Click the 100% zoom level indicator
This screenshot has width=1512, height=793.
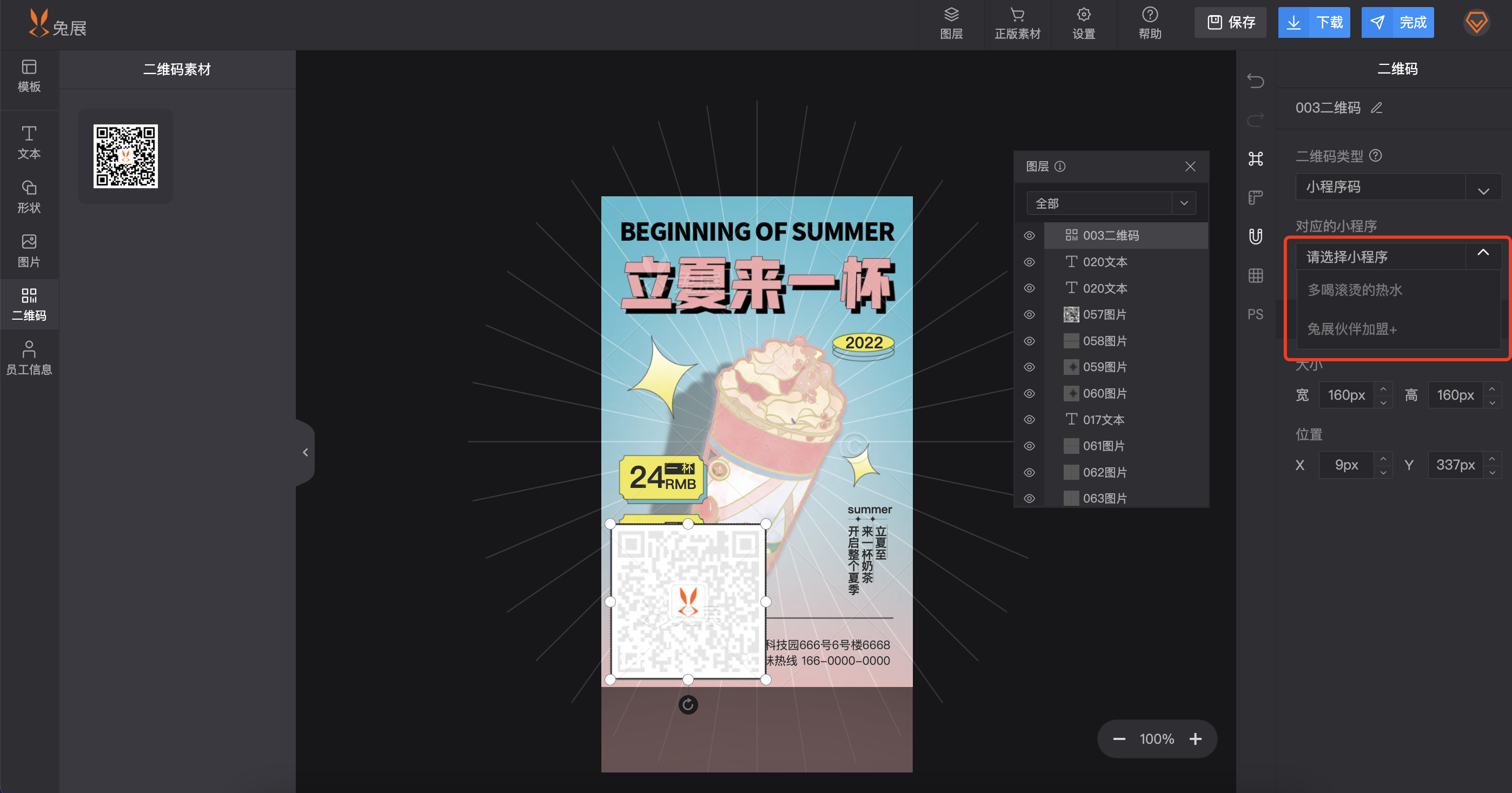click(x=1157, y=739)
